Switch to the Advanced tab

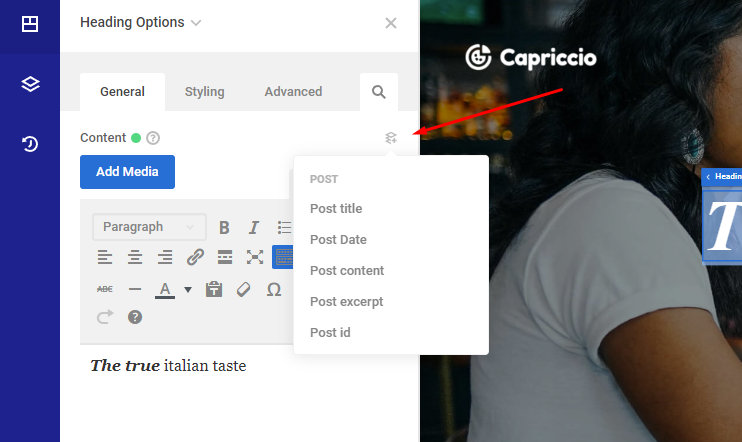(x=293, y=92)
